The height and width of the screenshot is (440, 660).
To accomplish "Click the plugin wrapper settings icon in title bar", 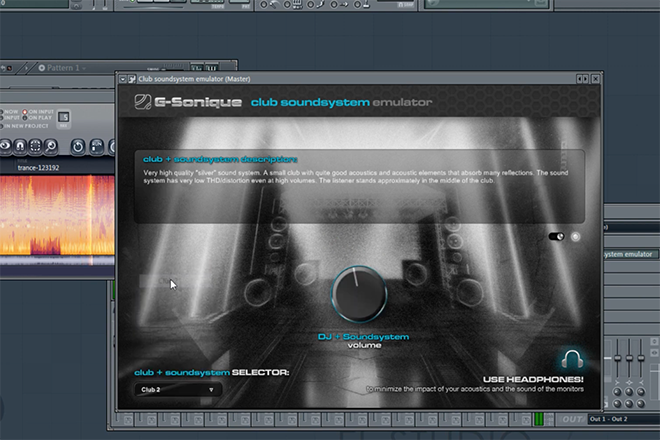I will click(132, 79).
